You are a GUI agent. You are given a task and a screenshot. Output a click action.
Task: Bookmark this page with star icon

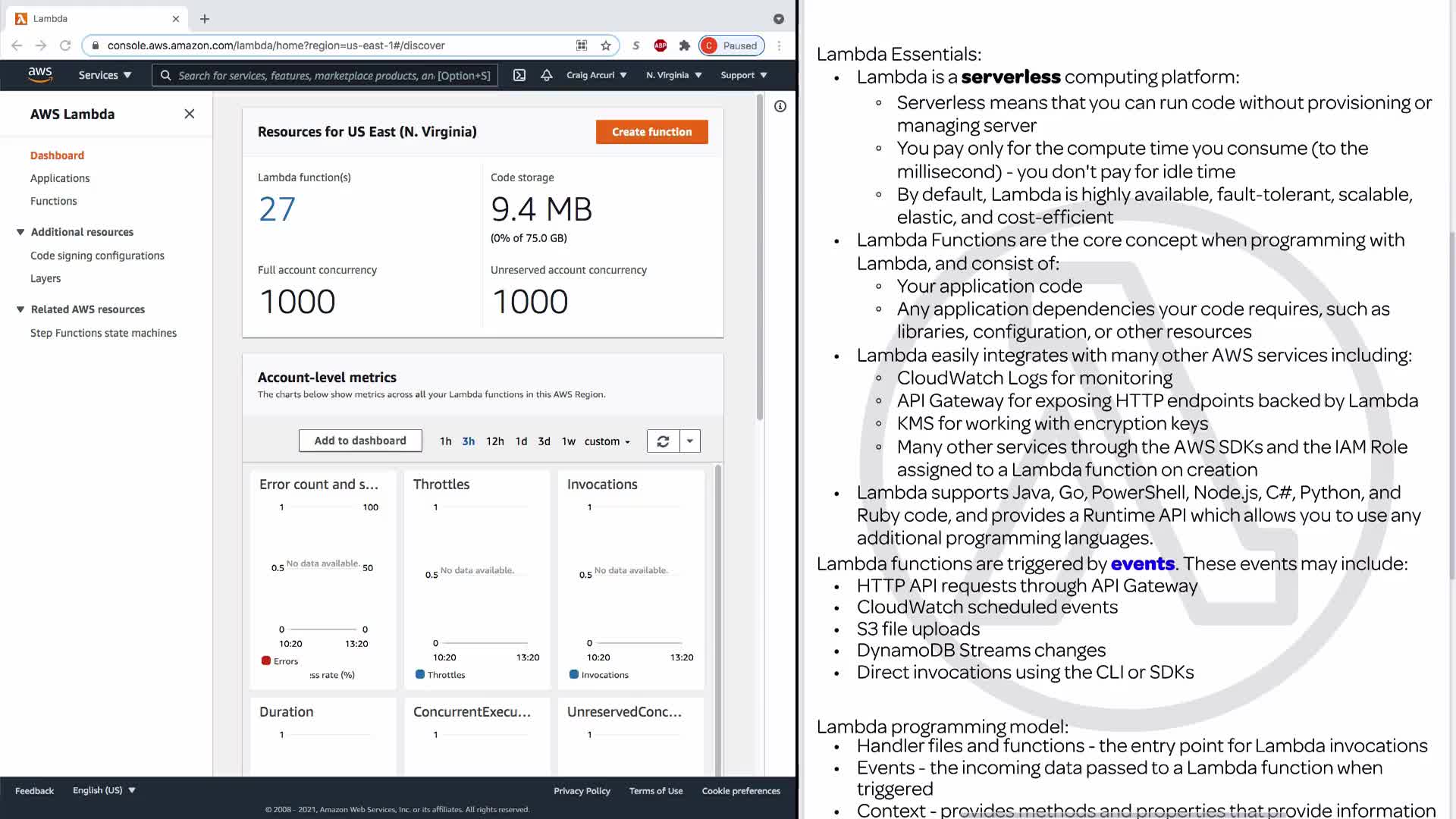pos(606,45)
